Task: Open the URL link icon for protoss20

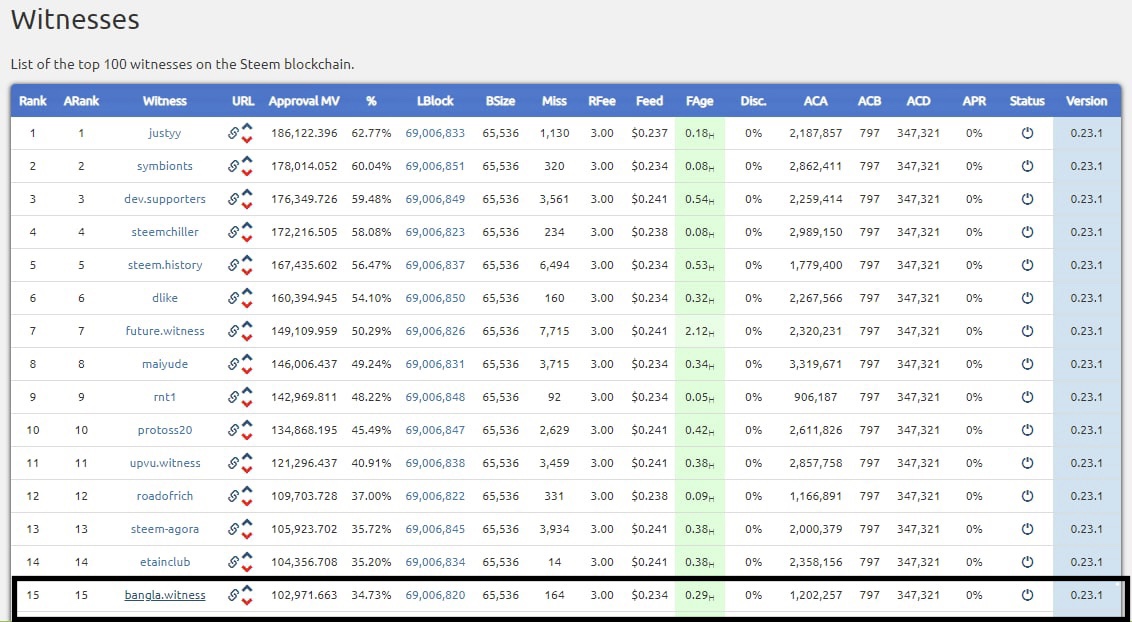Action: pyautogui.click(x=234, y=430)
